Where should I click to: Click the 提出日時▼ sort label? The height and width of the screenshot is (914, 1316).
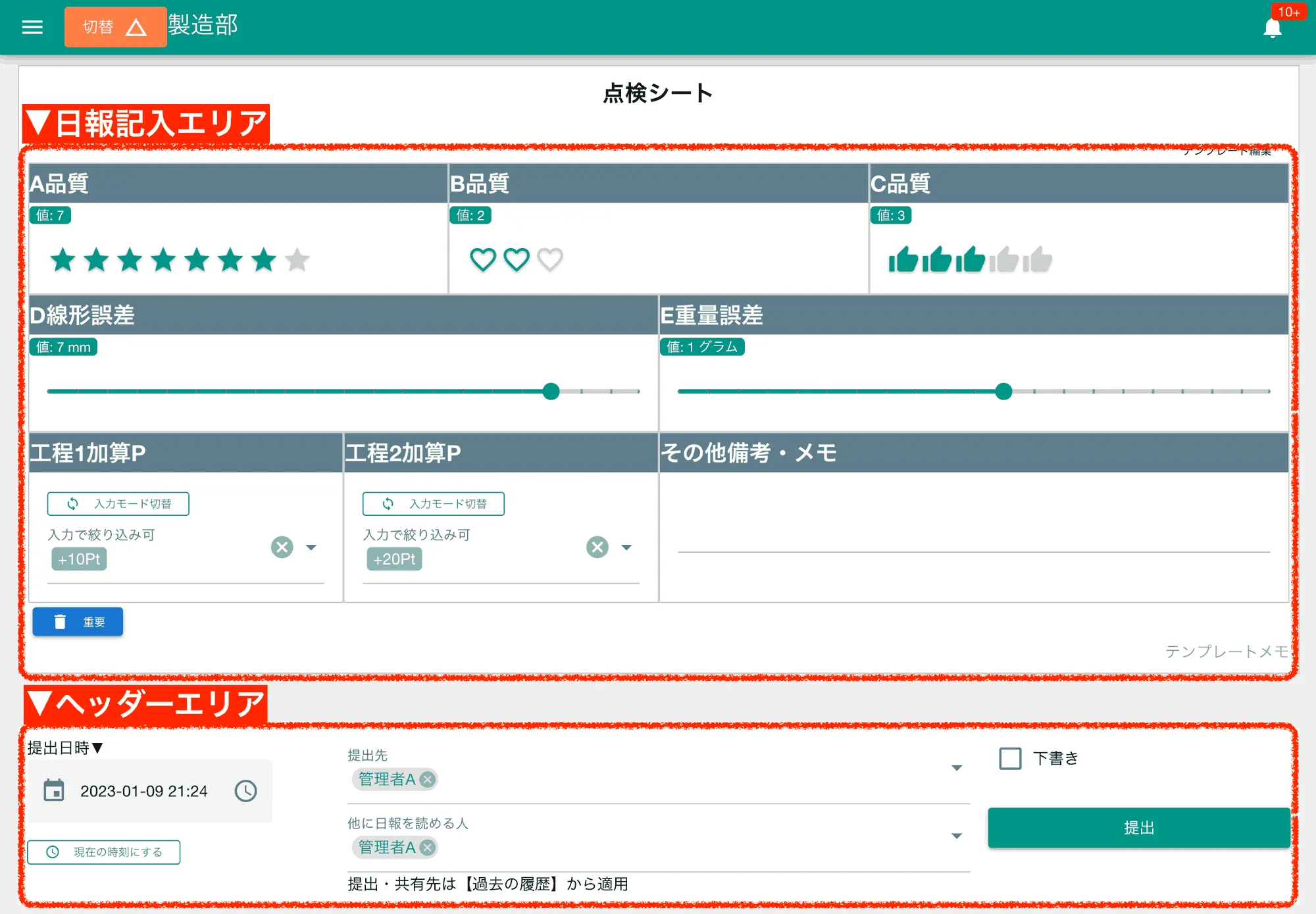[x=64, y=748]
